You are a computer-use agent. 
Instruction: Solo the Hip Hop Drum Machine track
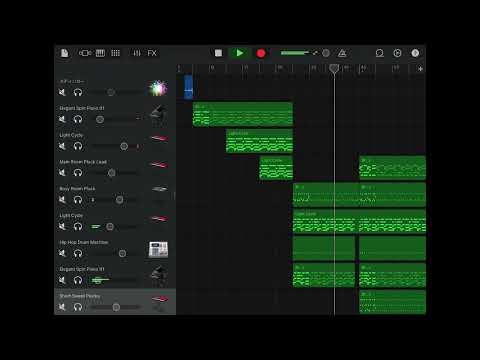(78, 253)
